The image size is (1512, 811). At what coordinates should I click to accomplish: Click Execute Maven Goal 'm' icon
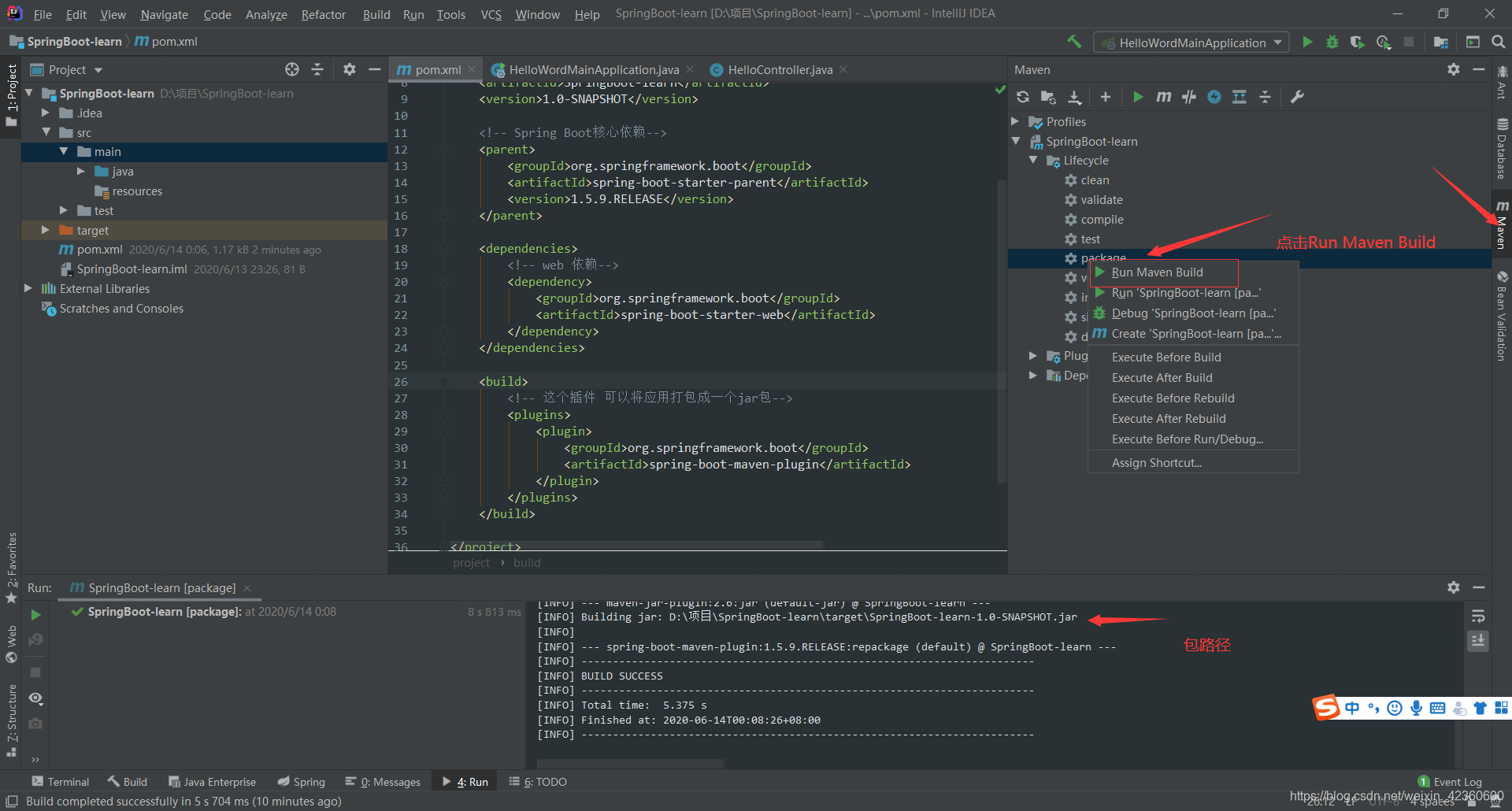click(x=1163, y=97)
